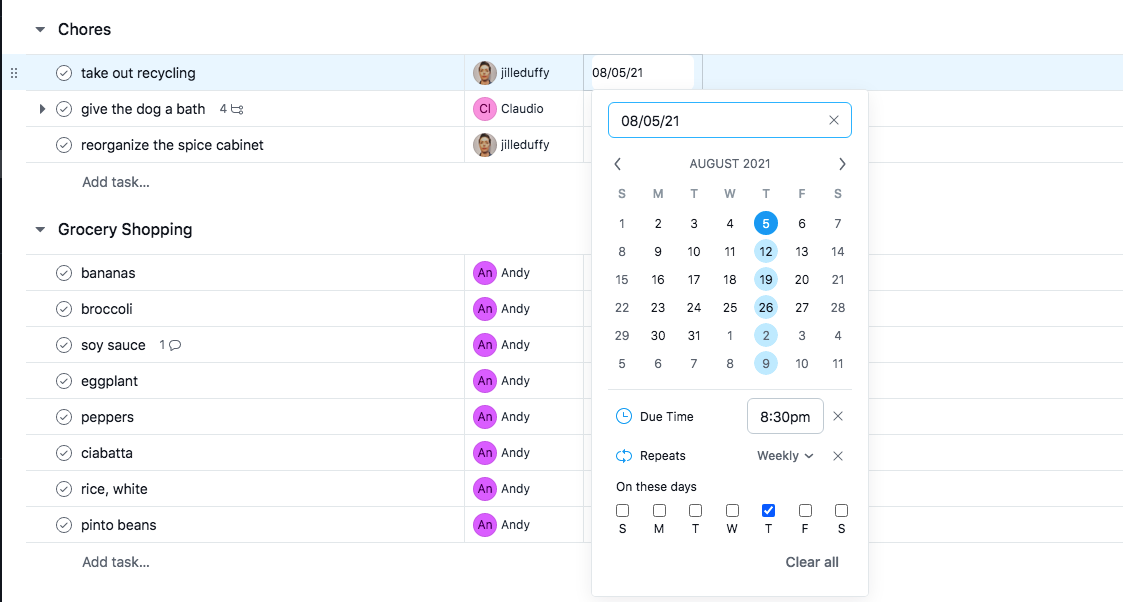Open subtasks icon on 'give the dog a bath'
Screen dimensions: 1123x602
pos(237,110)
